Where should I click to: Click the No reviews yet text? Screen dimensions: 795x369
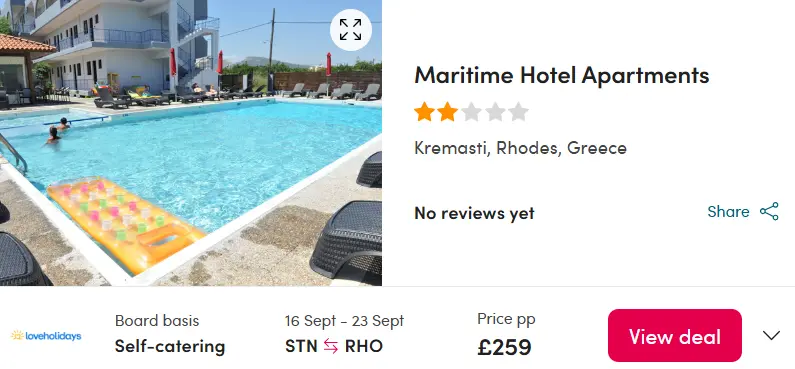474,213
